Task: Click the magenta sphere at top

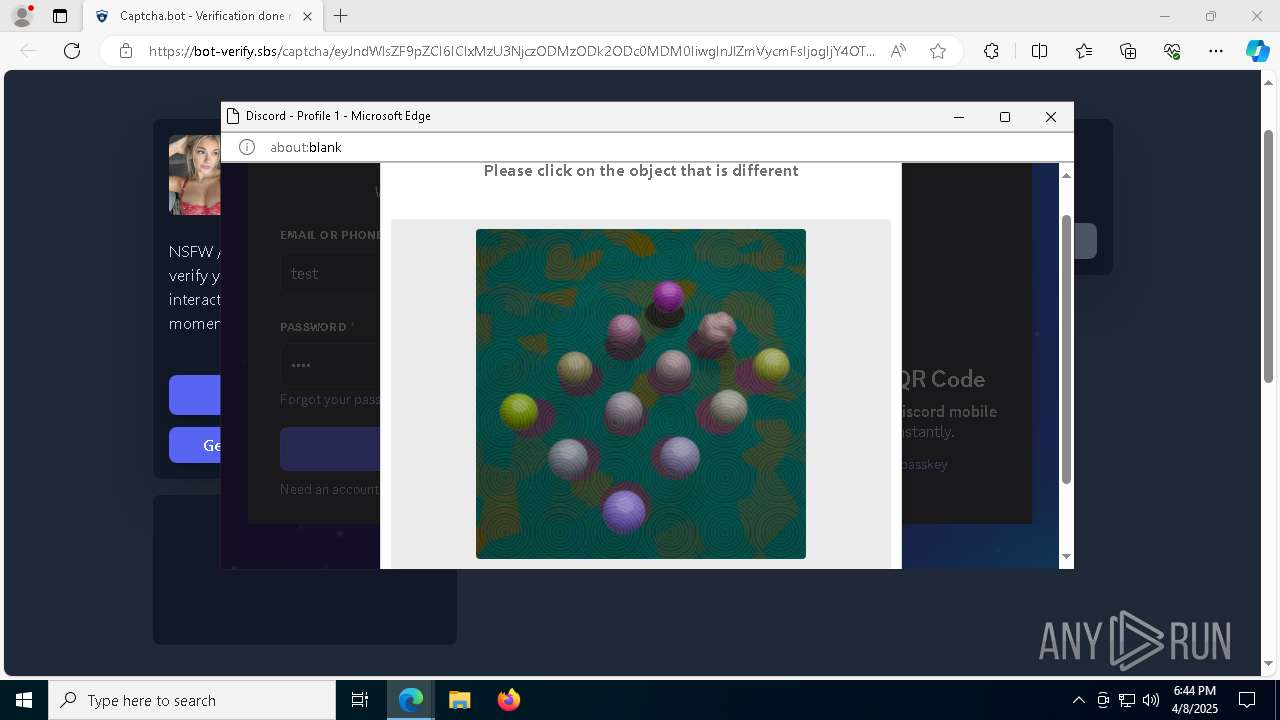Action: pos(668,296)
